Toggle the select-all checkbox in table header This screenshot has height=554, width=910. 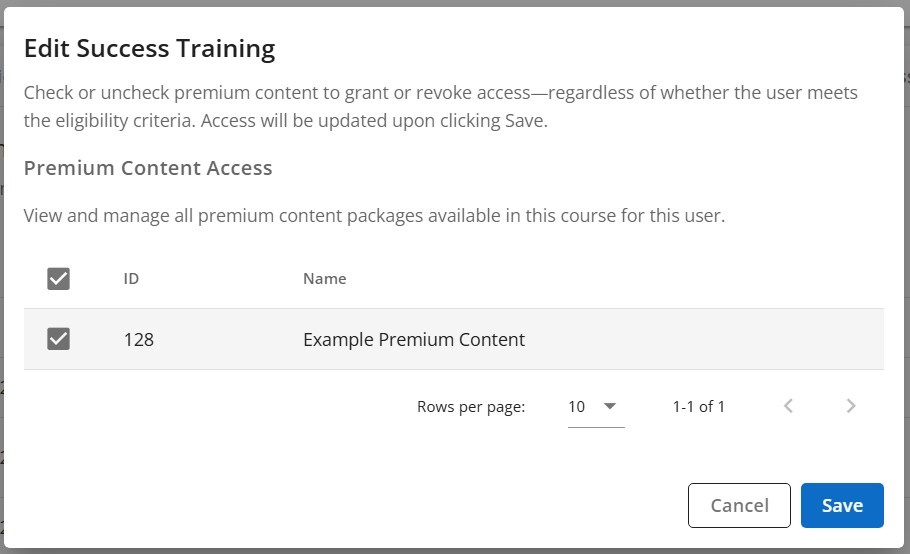click(59, 279)
